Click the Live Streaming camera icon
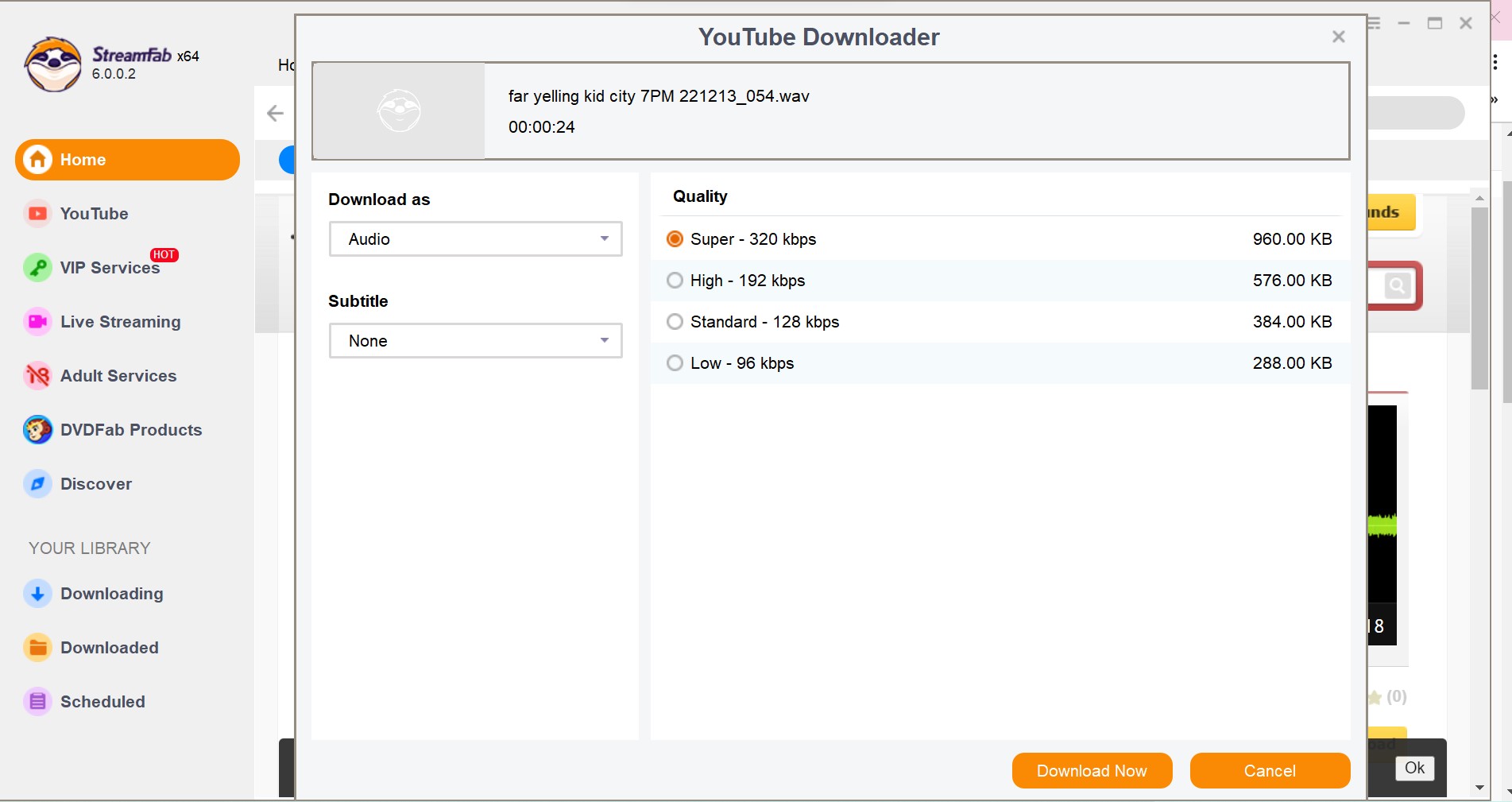Screen dimensions: 1512x802 pos(37,322)
